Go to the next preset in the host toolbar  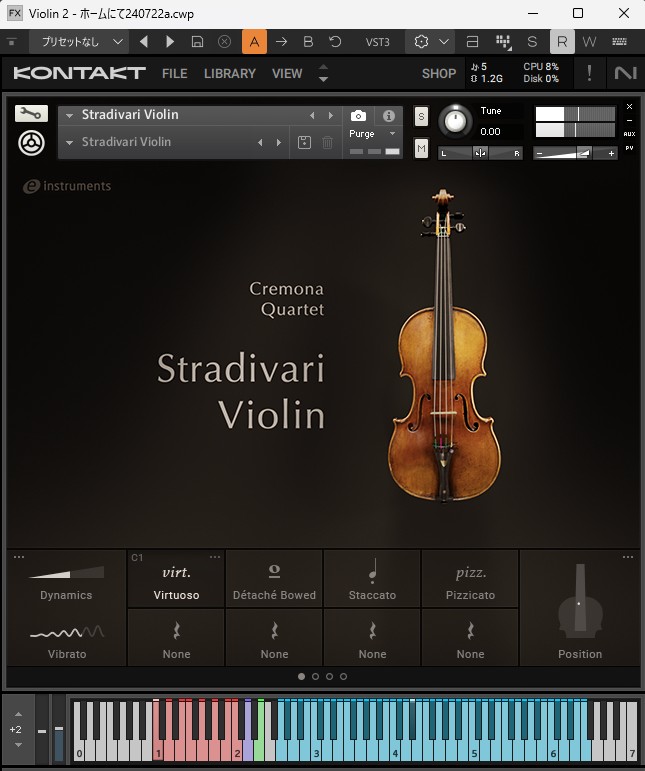coord(170,42)
